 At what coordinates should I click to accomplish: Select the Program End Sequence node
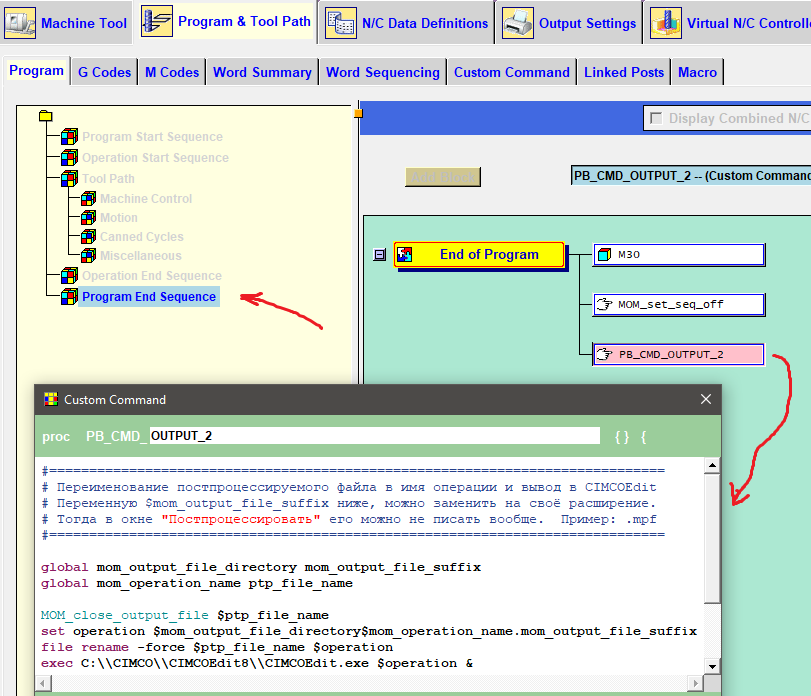pos(148,297)
